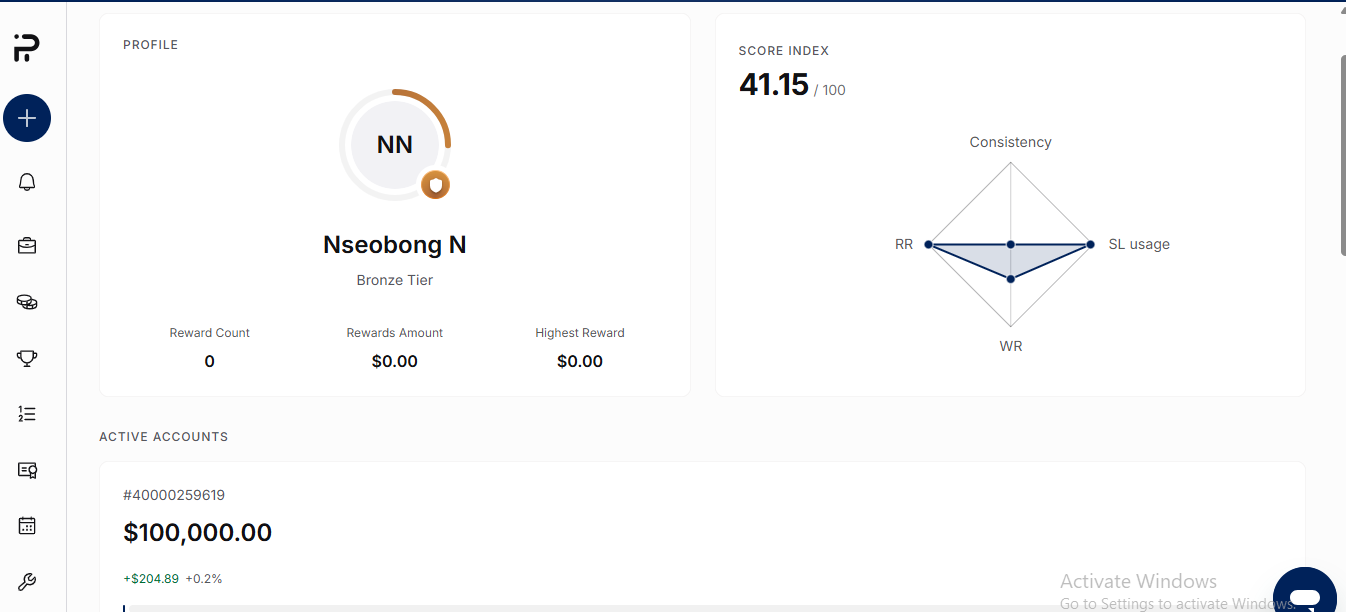This screenshot has width=1346, height=612.
Task: Open the certificate icon in the sidebar
Action: (27, 470)
